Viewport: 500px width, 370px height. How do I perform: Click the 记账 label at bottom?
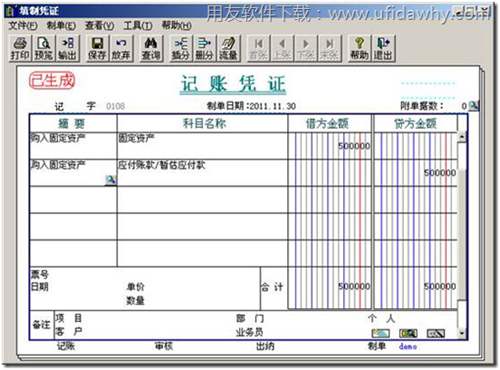(66, 346)
